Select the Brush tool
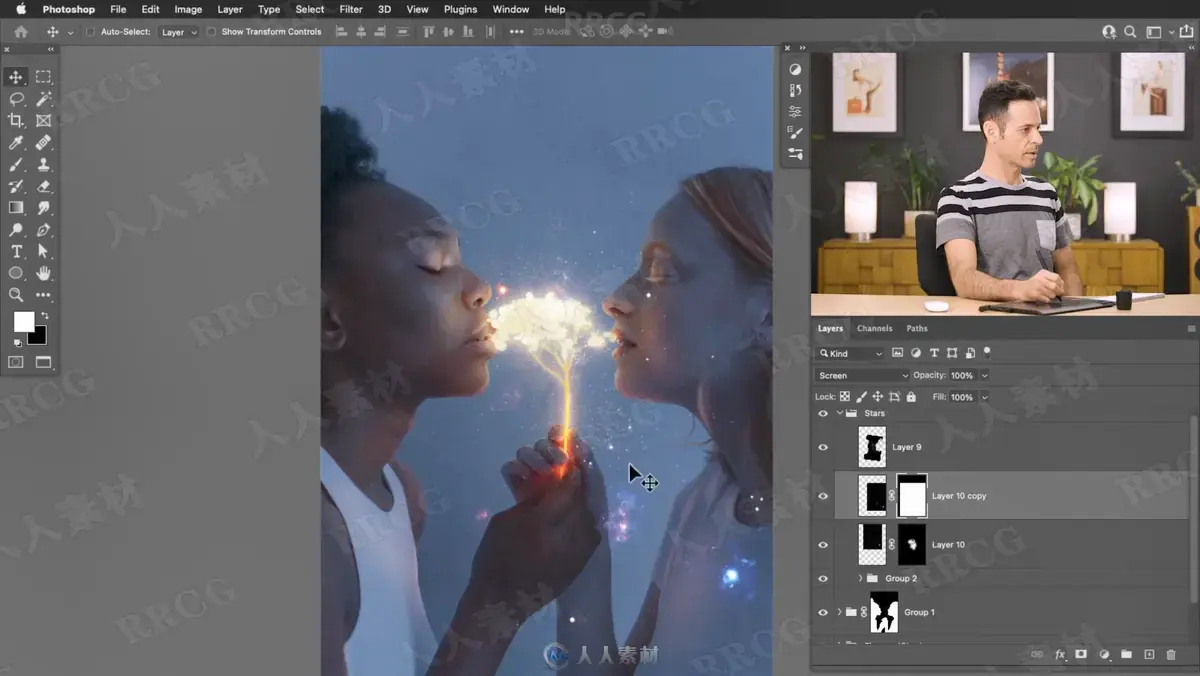This screenshot has width=1200, height=676. coord(16,165)
